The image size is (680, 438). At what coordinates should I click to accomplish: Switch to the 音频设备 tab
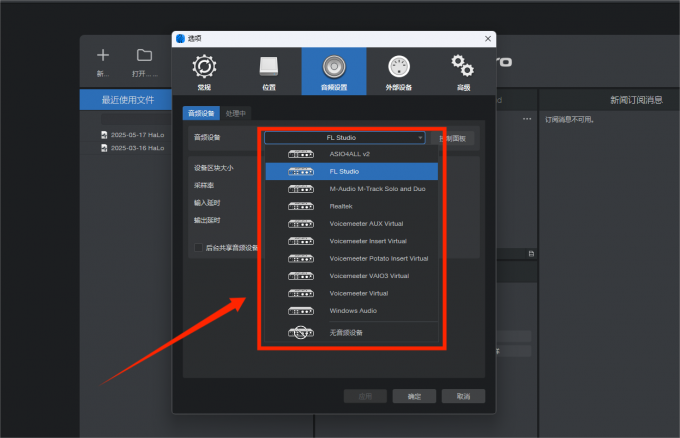pos(201,113)
